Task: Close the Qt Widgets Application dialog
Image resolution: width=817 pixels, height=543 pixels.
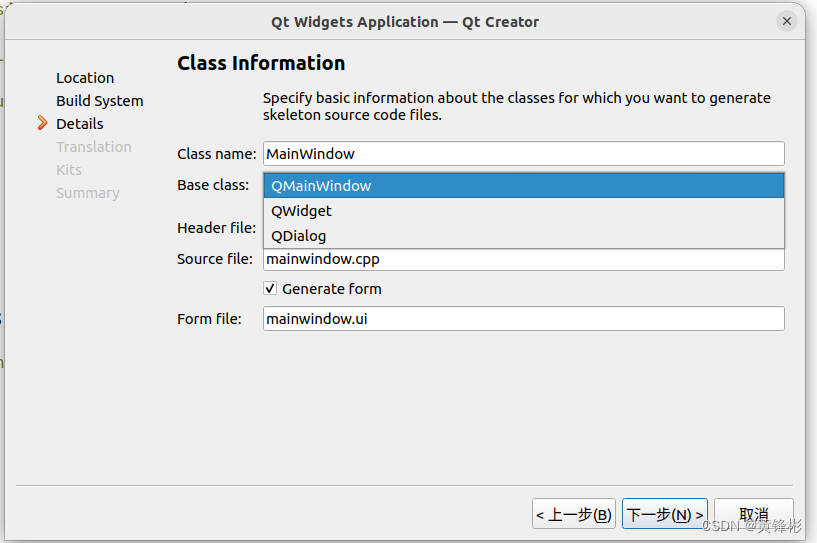Action: pos(786,21)
